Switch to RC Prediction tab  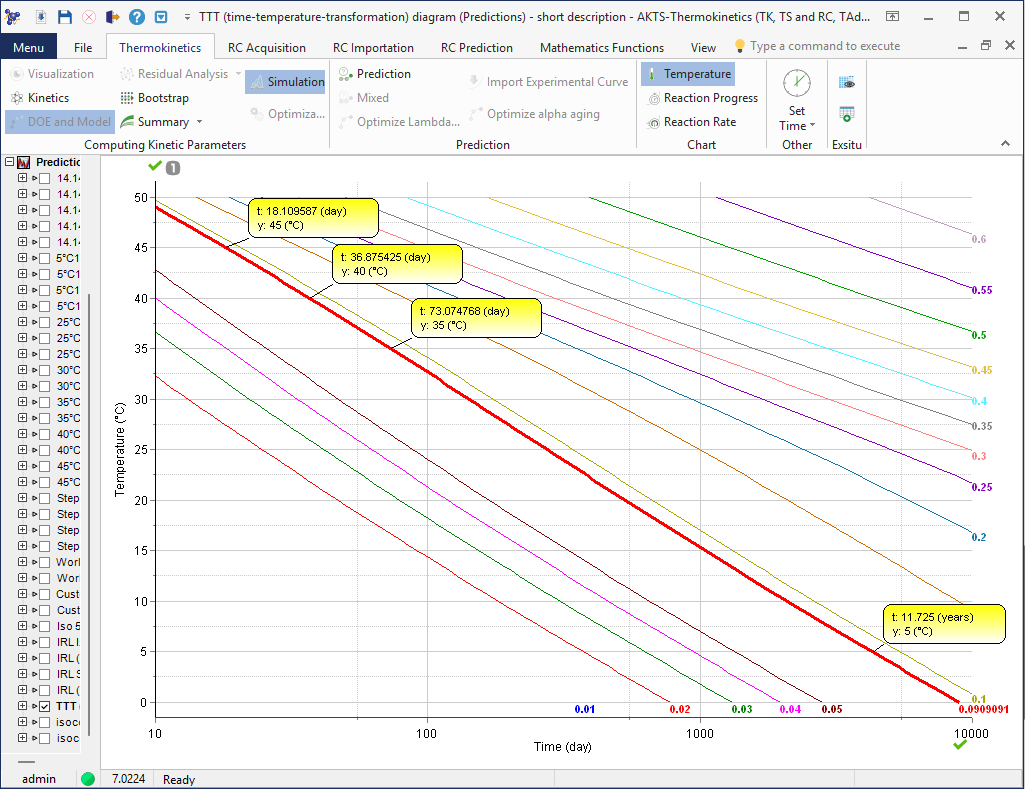pyautogui.click(x=477, y=47)
